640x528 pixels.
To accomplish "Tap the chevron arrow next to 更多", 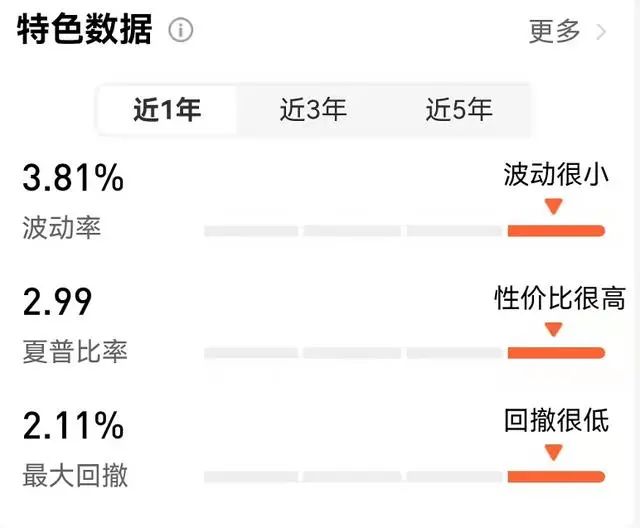I will pos(601,32).
